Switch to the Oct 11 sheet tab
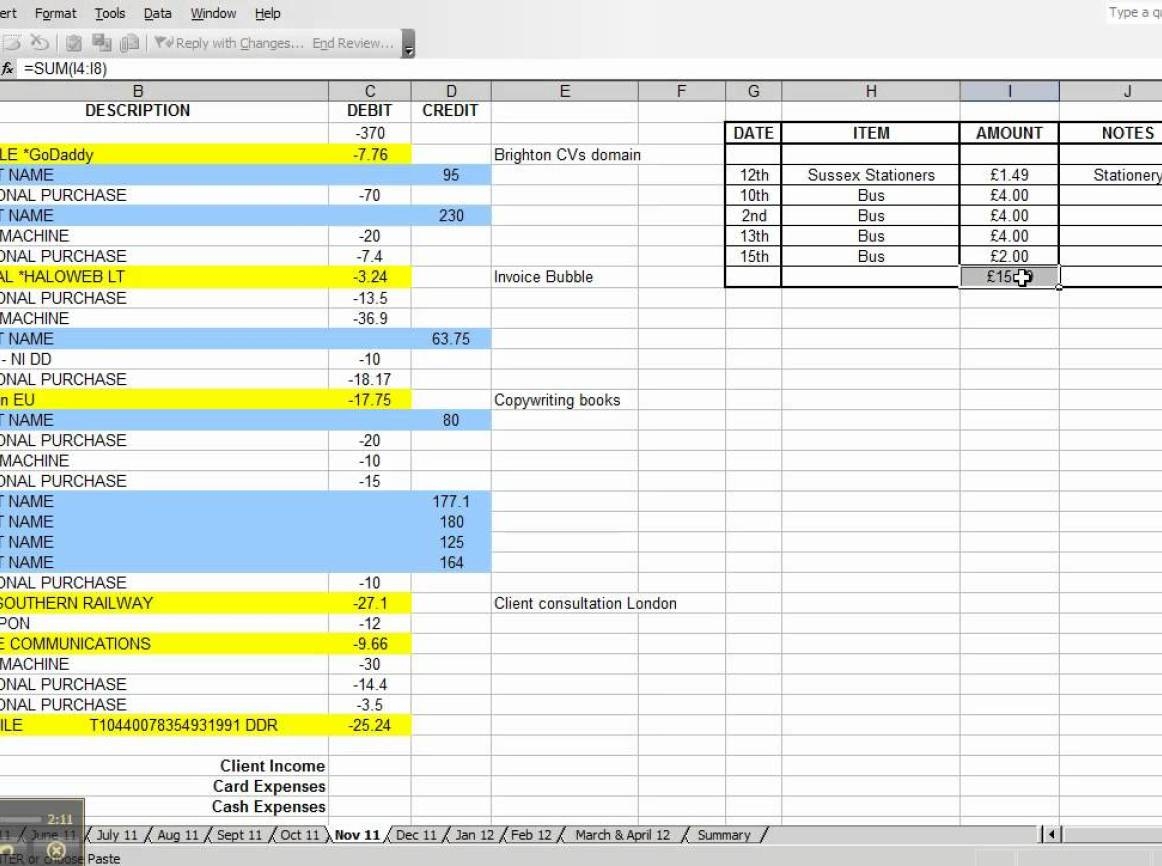This screenshot has height=866, width=1162. (300, 834)
